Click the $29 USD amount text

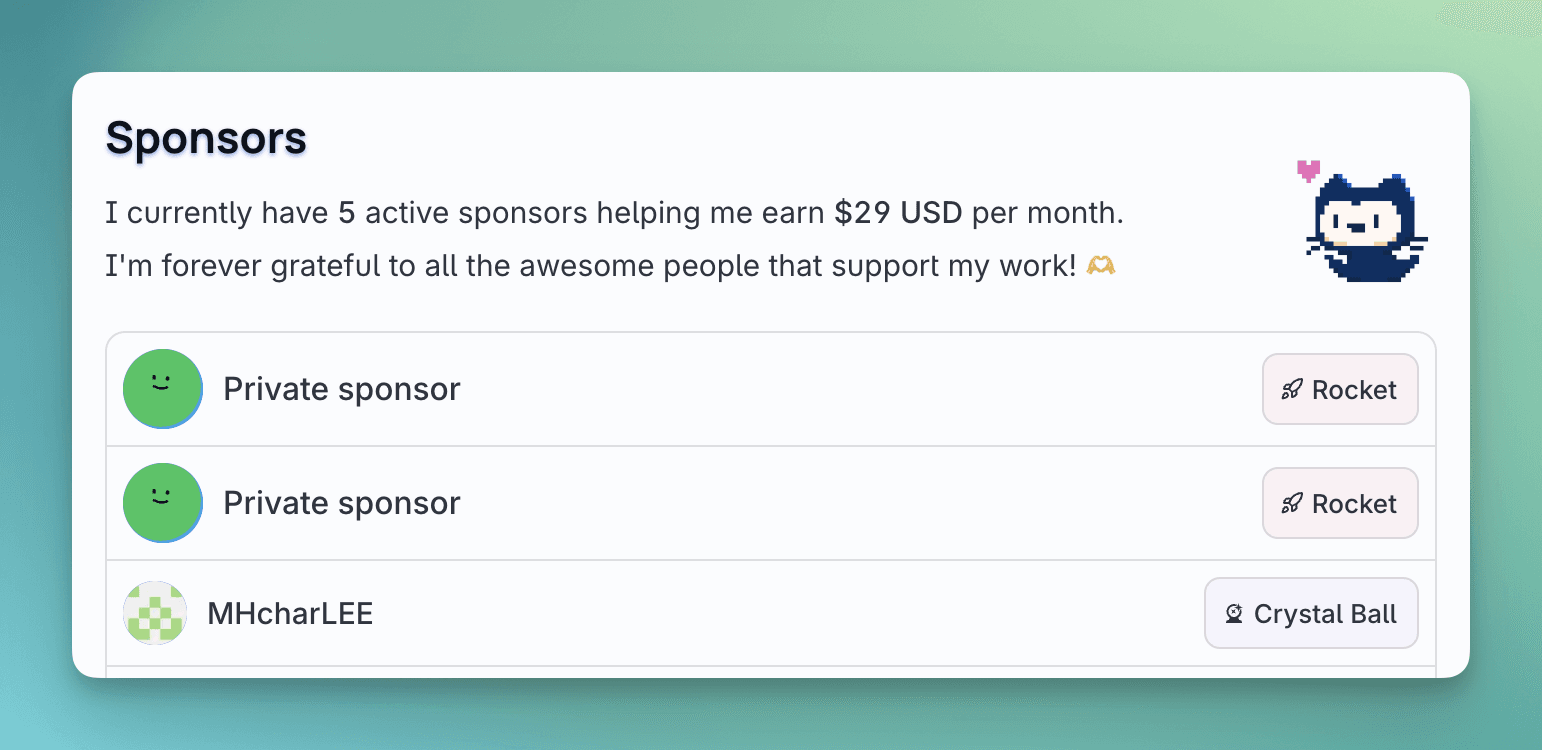898,213
